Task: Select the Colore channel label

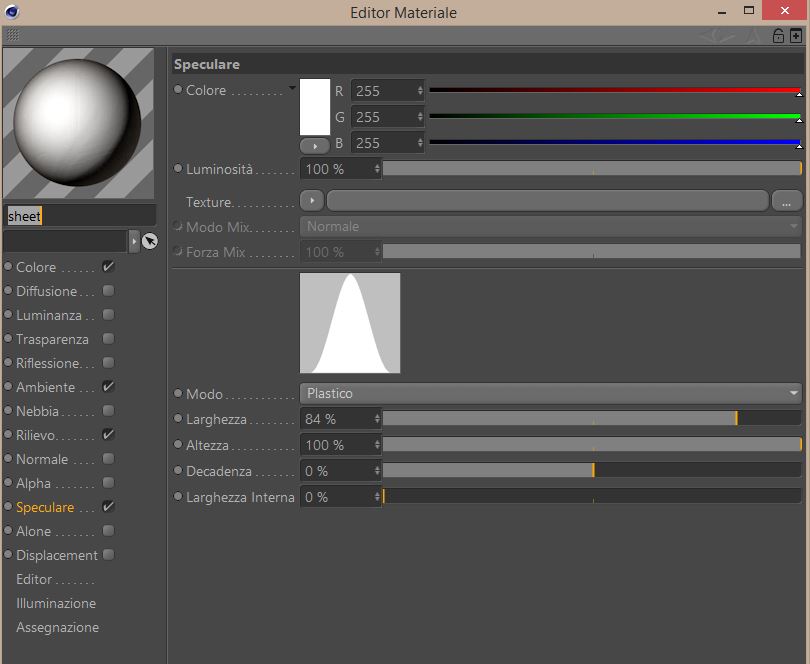Action: pyautogui.click(x=36, y=267)
